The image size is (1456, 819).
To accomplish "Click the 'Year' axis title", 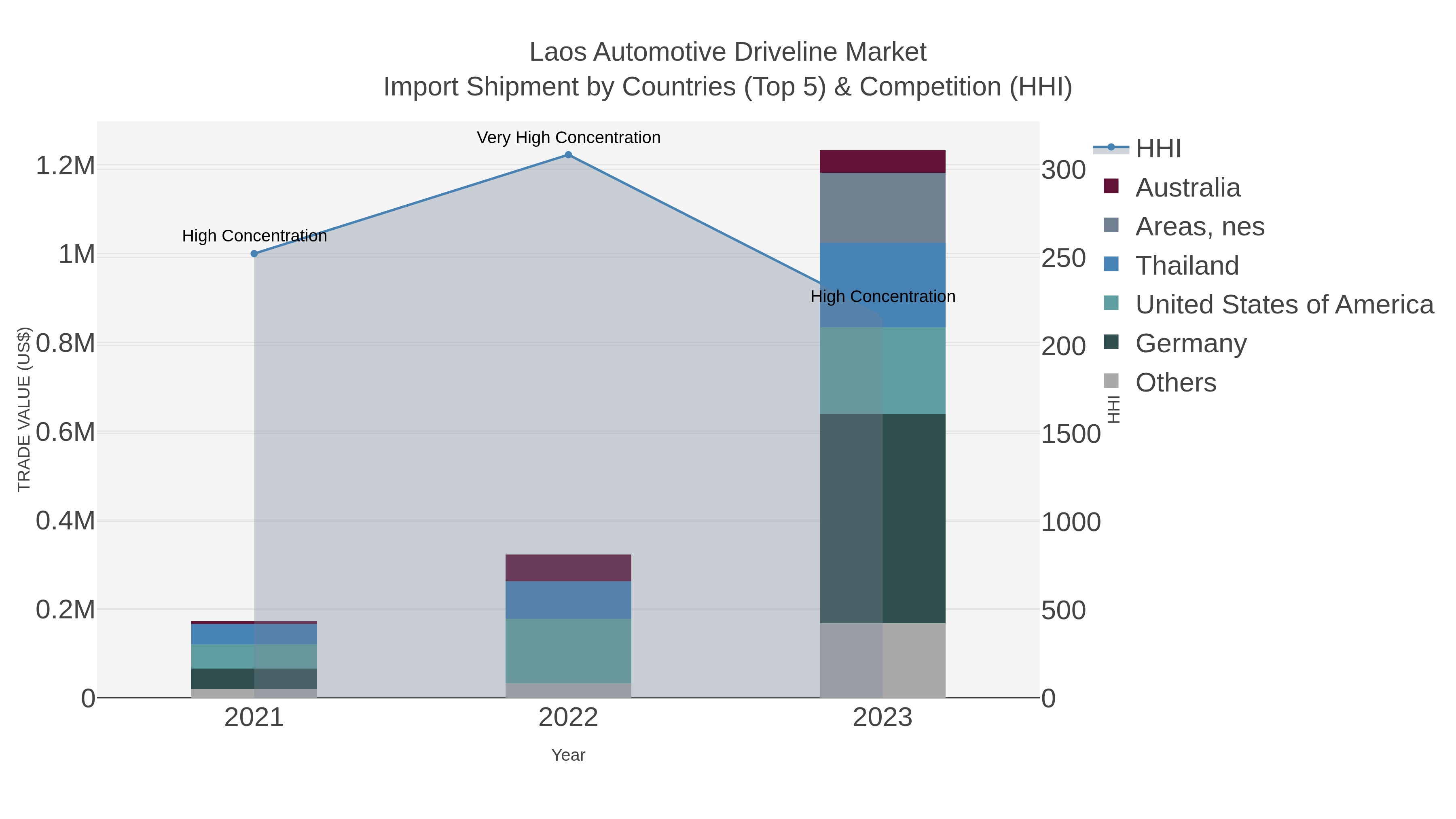I will [569, 755].
